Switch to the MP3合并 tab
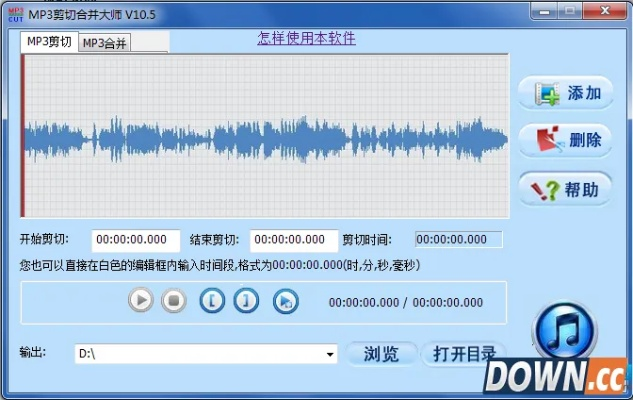Viewport: 633px width, 400px height. click(105, 43)
